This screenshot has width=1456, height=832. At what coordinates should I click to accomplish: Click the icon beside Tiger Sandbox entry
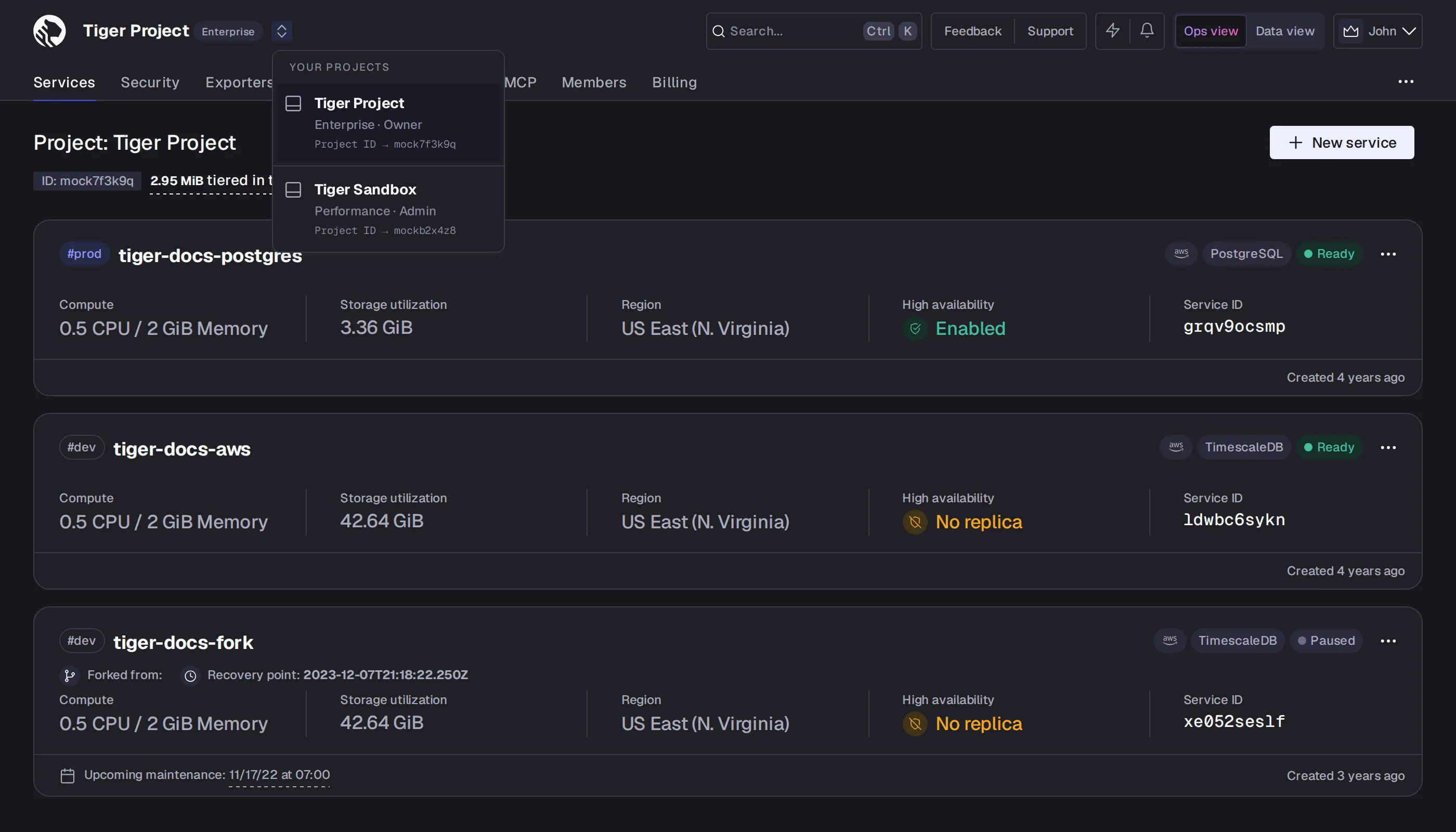[293, 190]
